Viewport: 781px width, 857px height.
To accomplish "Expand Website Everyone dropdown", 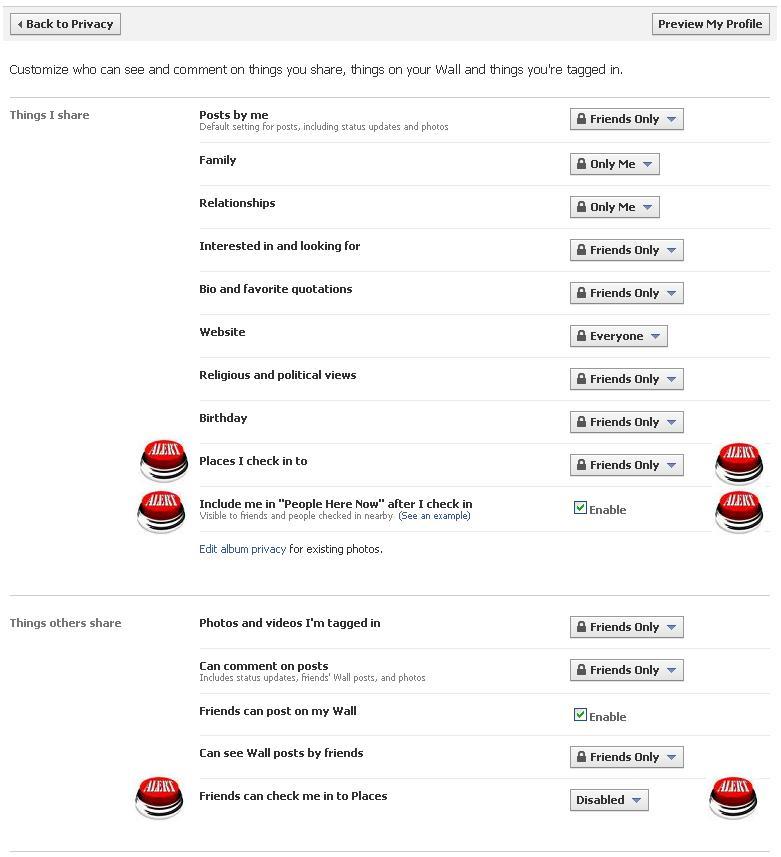I will pyautogui.click(x=618, y=336).
